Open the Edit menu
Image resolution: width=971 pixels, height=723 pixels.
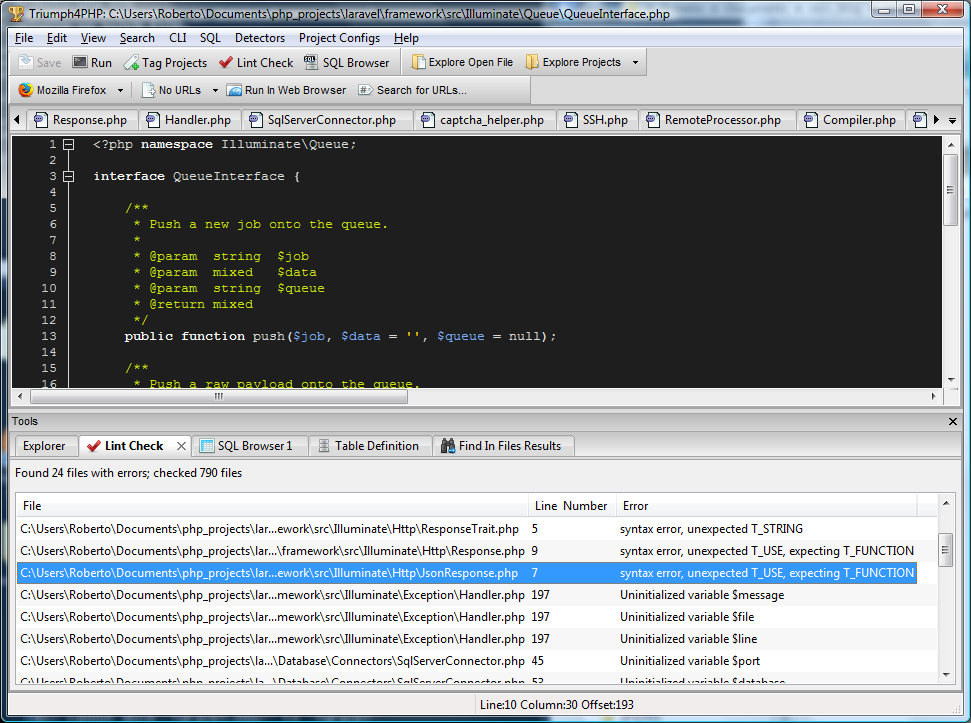tap(57, 38)
